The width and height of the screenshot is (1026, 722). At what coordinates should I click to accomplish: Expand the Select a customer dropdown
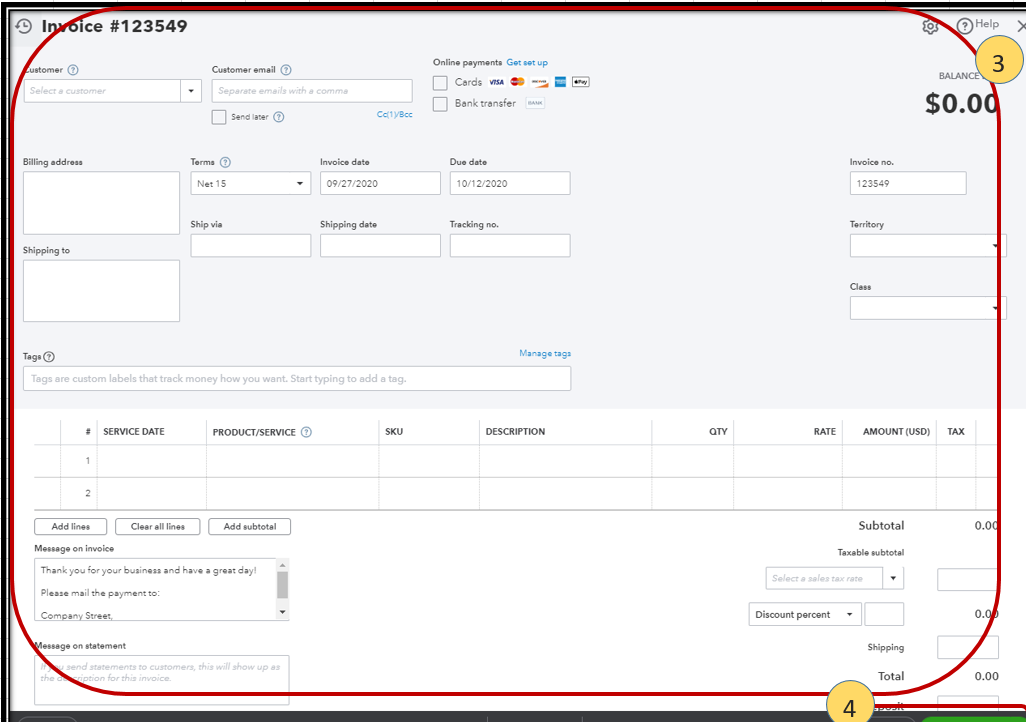click(191, 91)
